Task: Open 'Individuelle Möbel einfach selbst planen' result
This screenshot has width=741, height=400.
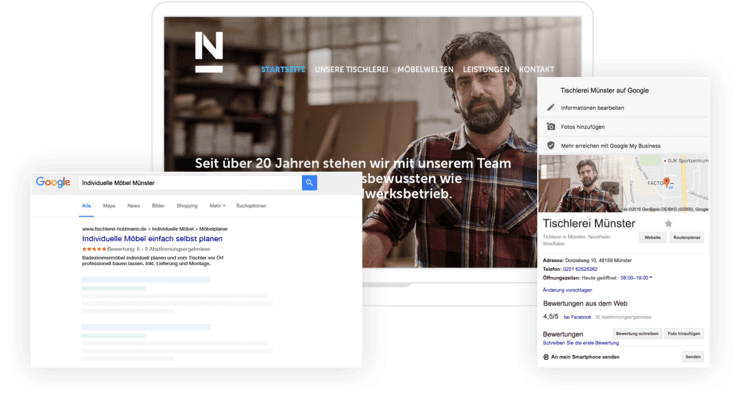Action: point(150,239)
